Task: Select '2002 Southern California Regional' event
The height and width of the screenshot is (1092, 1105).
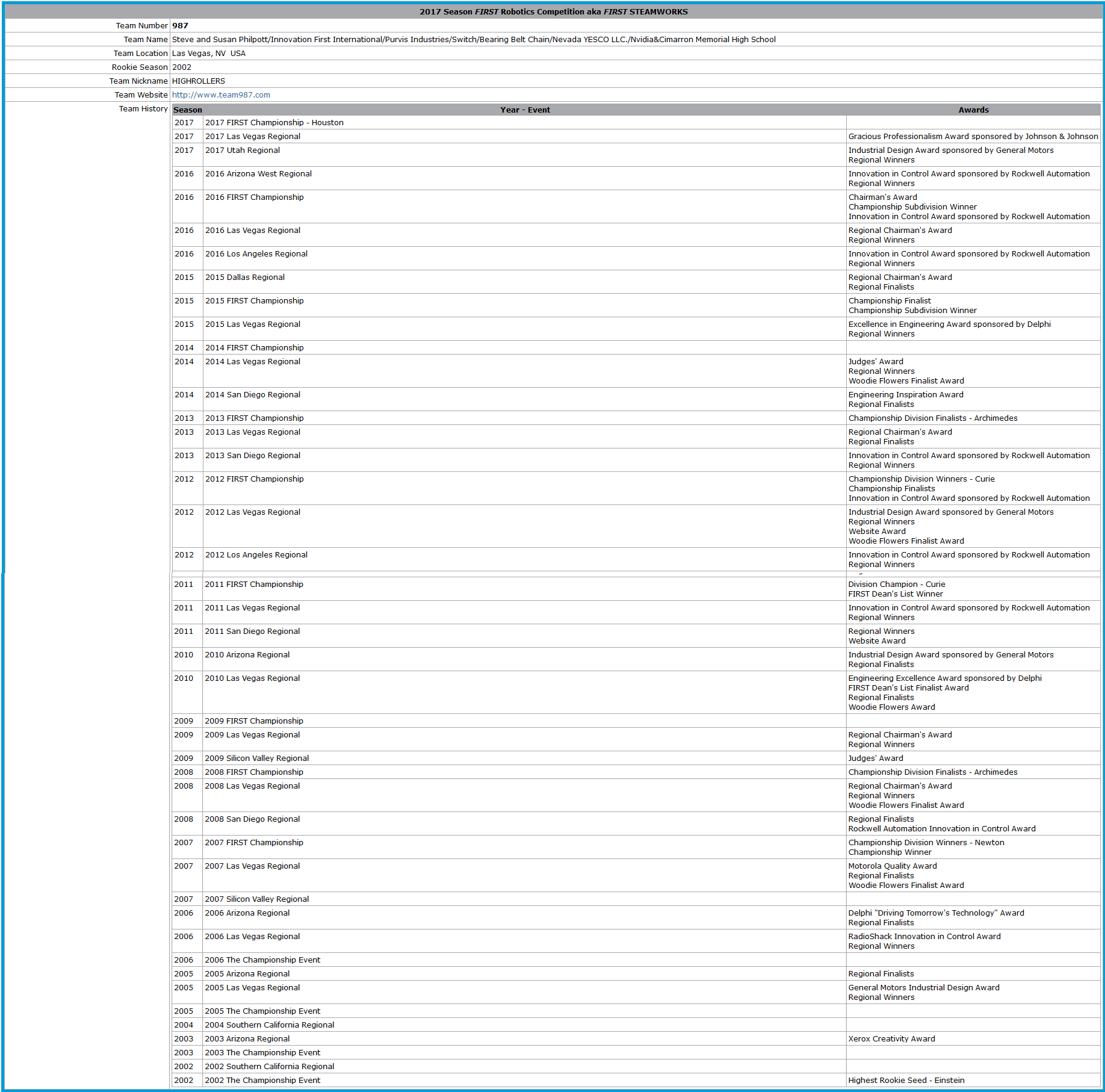Action: point(269,1067)
